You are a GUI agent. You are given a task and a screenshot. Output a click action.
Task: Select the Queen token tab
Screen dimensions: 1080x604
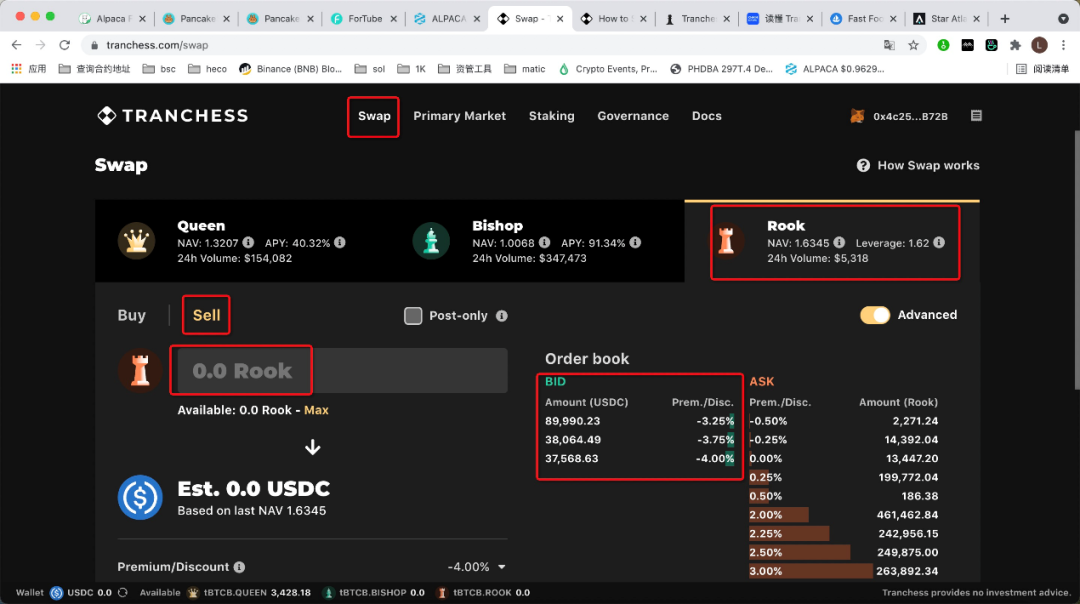pos(242,241)
